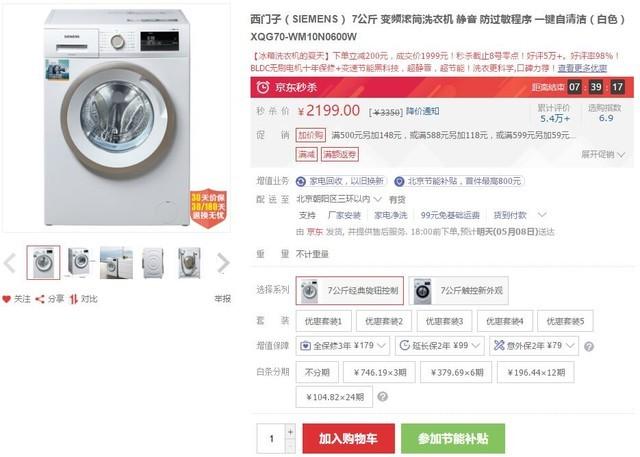Click the 分享 share icon
The height and width of the screenshot is (457, 640).
click(x=41, y=299)
